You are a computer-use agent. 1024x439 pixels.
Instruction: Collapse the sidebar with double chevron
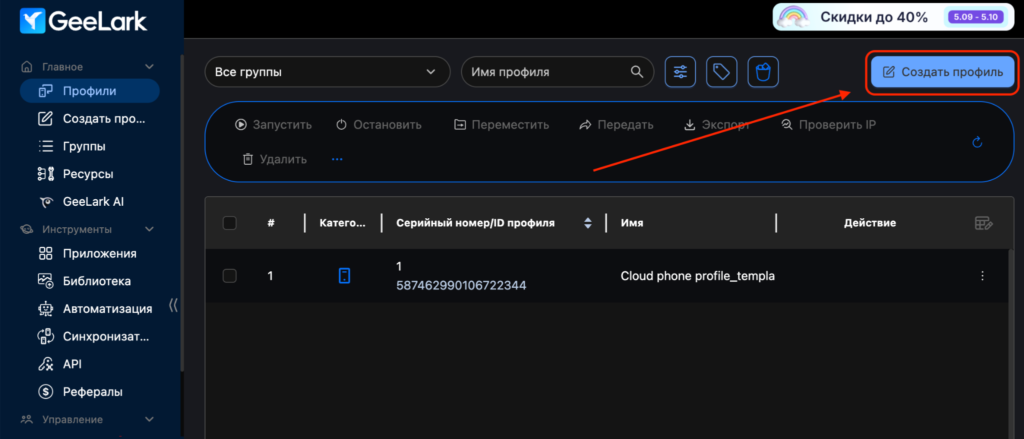(173, 307)
